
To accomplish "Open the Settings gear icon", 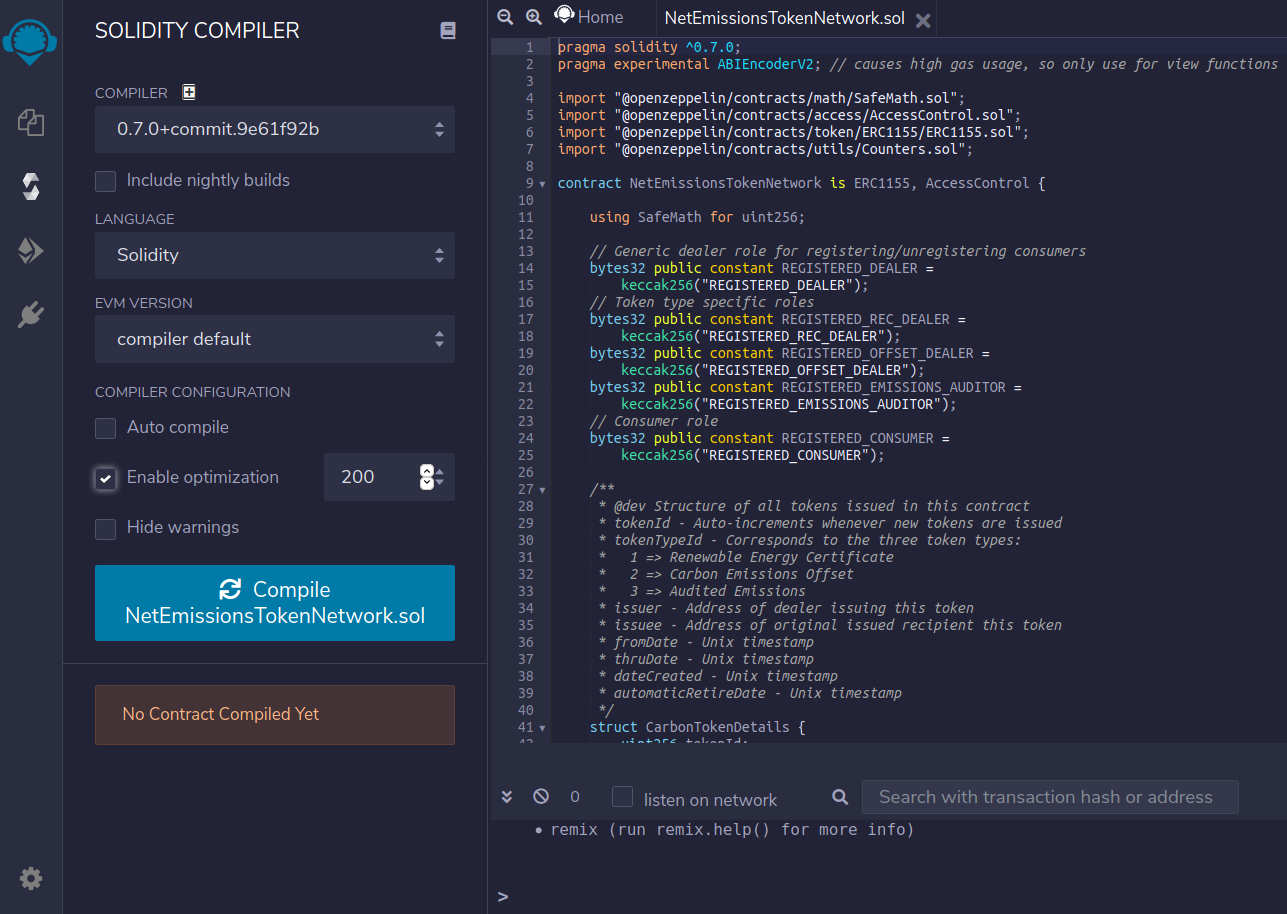I will point(31,879).
